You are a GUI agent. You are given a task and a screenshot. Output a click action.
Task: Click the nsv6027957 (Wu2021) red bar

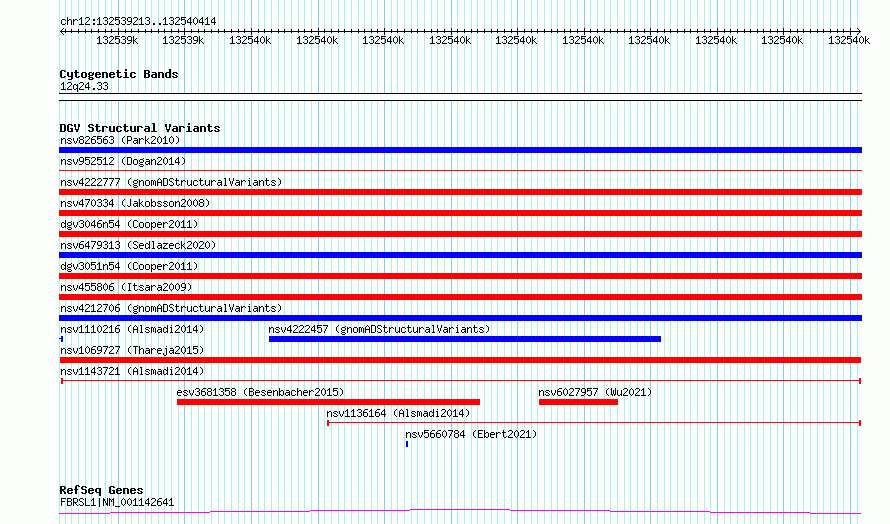578,402
